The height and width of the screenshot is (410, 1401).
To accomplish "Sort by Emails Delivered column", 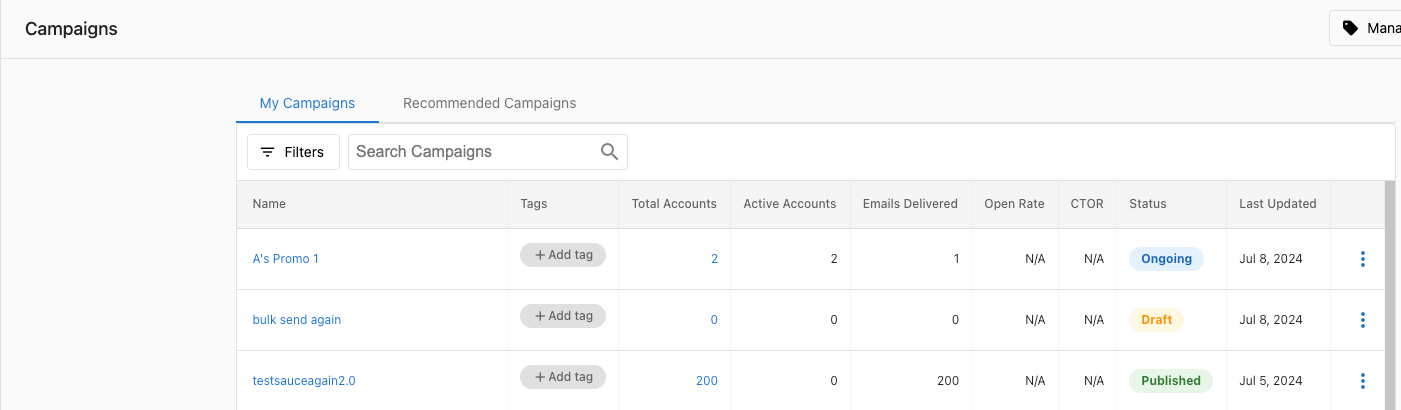I will click(910, 204).
